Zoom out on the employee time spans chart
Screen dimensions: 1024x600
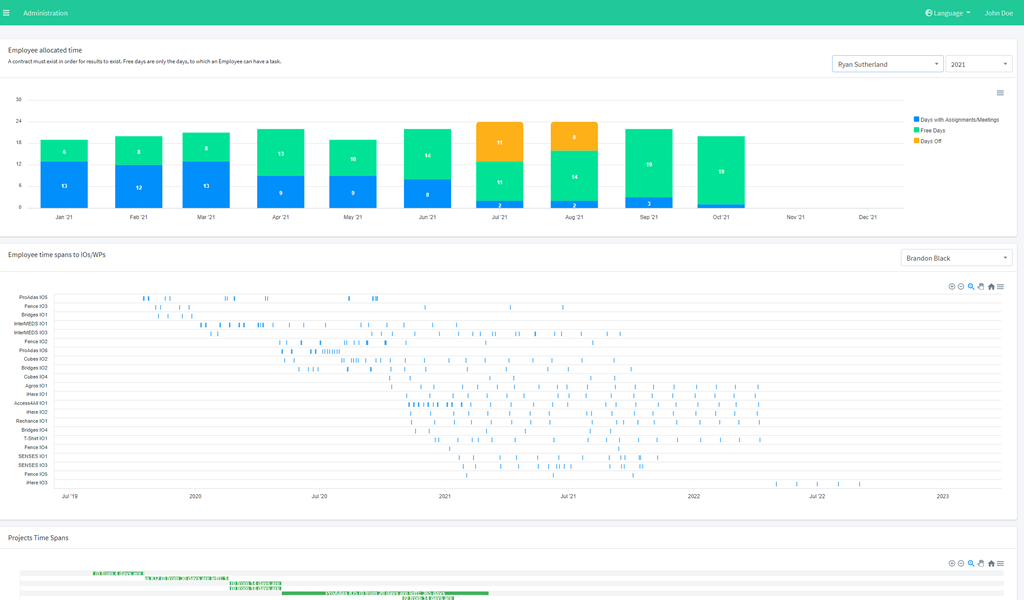click(961, 287)
